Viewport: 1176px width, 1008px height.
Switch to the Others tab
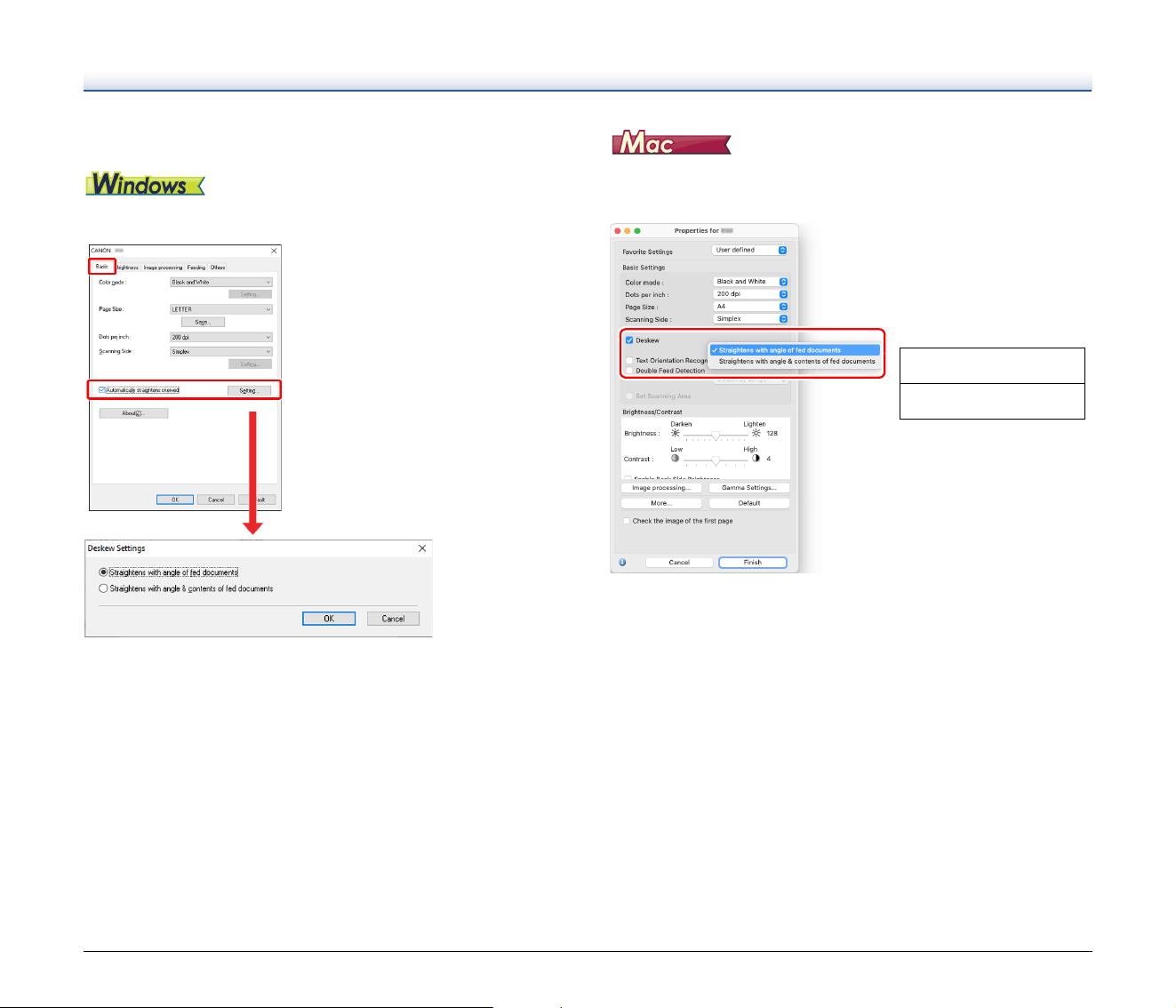218,268
